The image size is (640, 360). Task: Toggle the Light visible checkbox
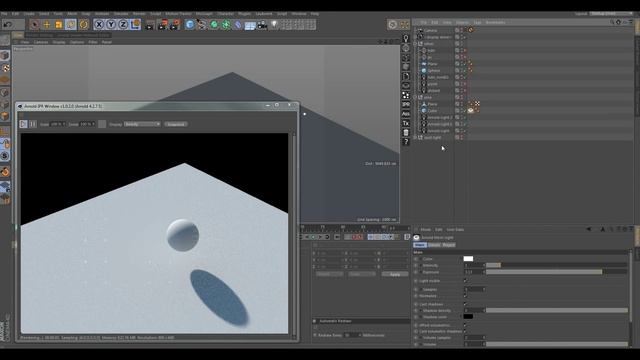point(465,281)
